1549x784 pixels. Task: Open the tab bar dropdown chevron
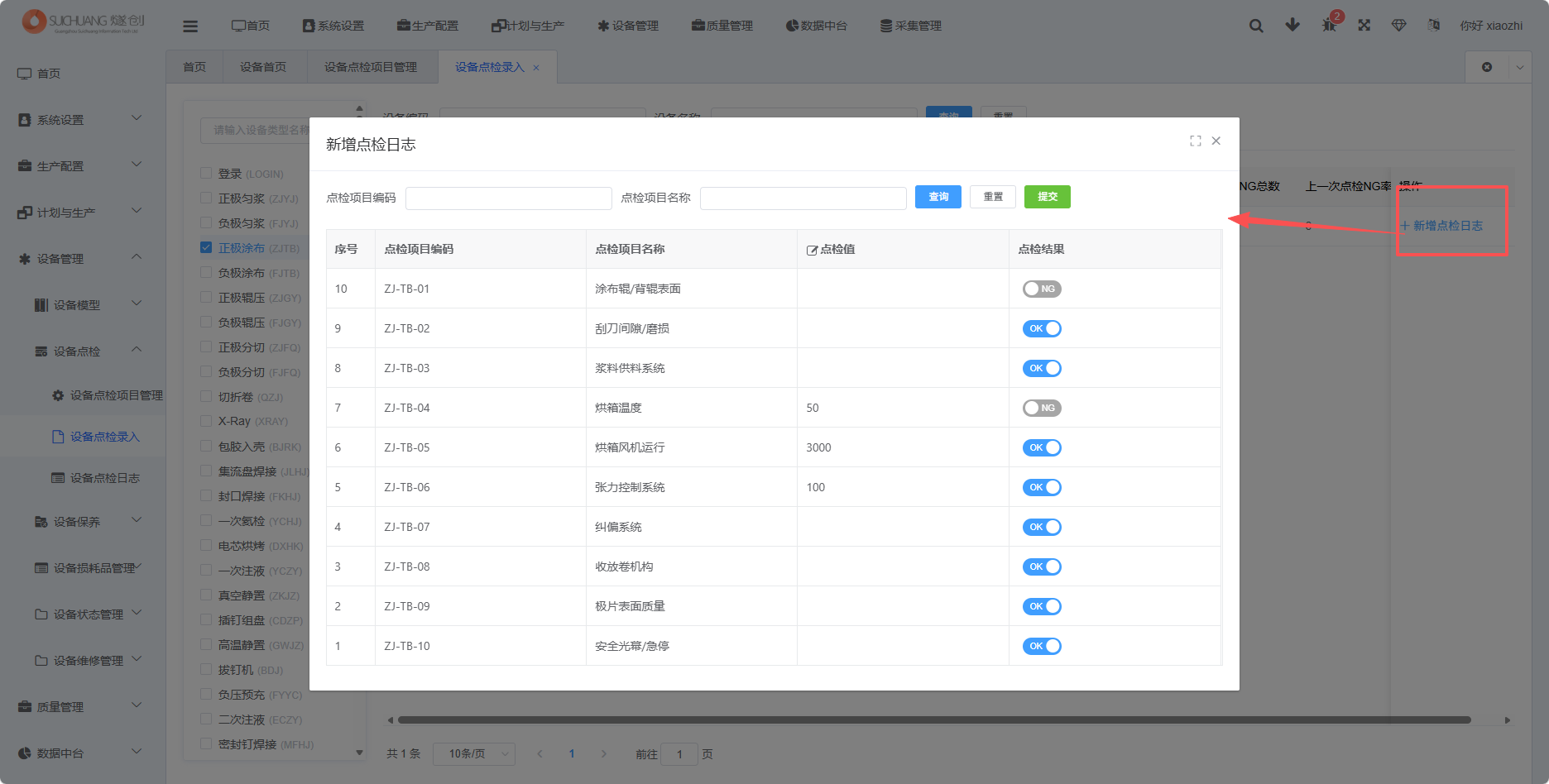pos(1520,68)
